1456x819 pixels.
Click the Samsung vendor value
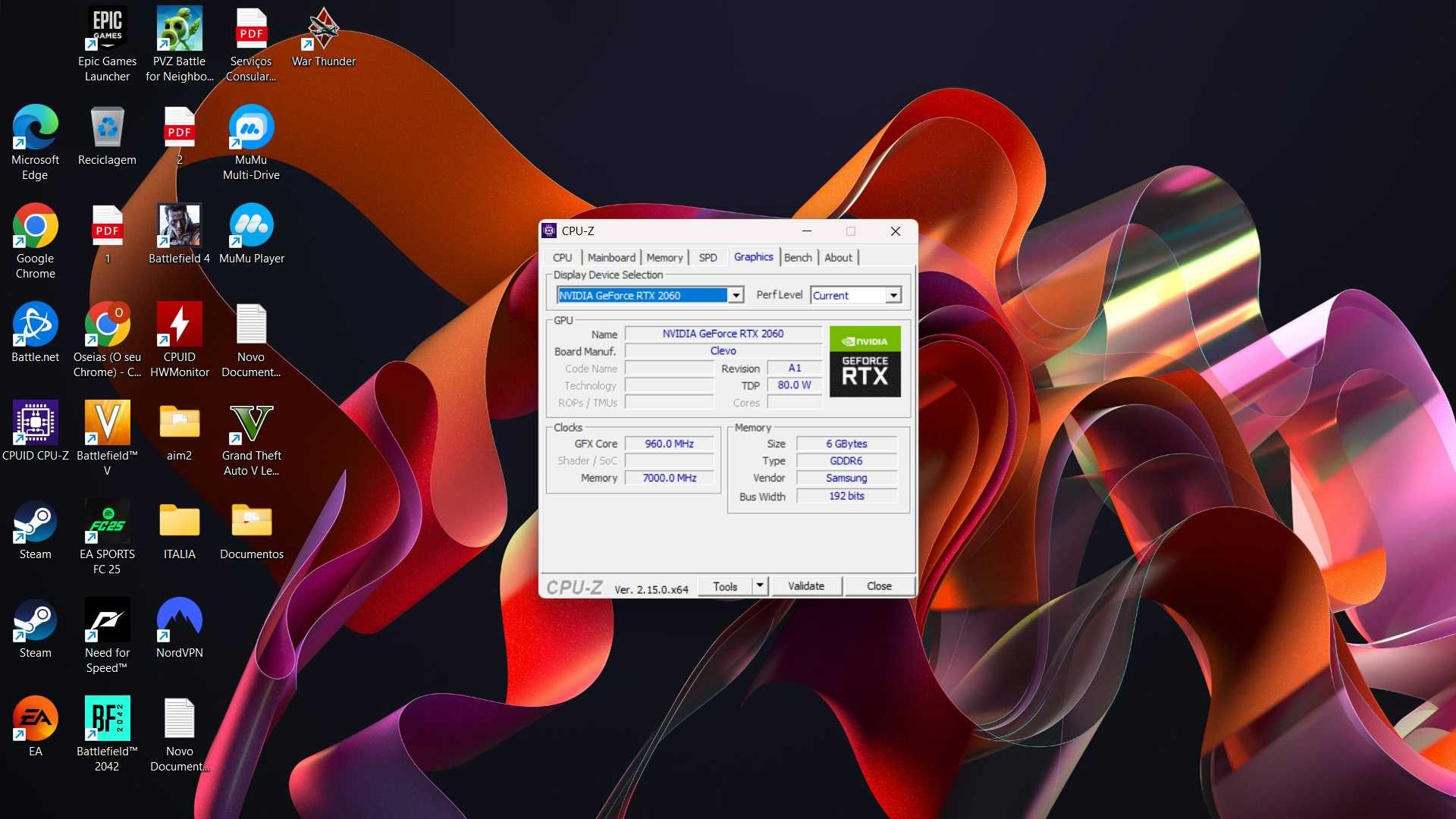tap(846, 478)
